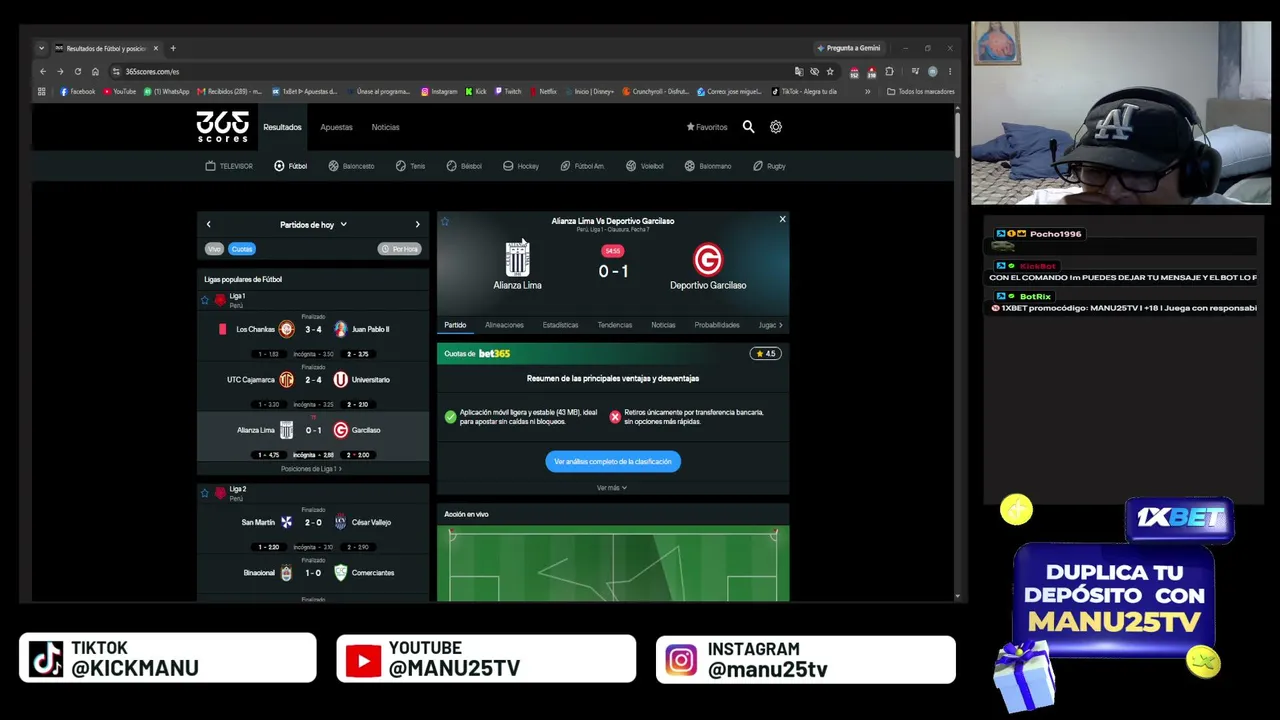Reload the page in the browser
1280x720 pixels.
tap(77, 72)
